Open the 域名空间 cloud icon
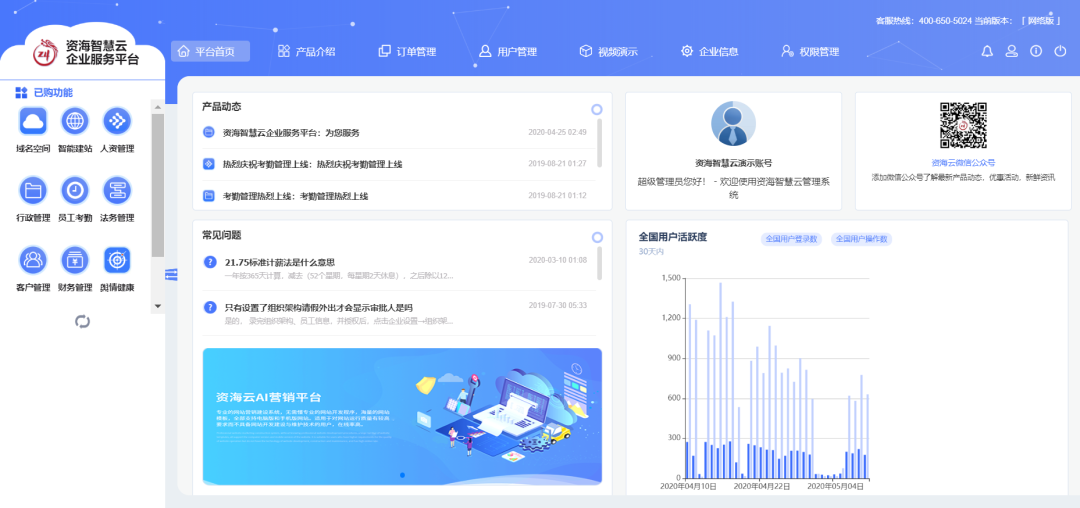 pos(33,122)
